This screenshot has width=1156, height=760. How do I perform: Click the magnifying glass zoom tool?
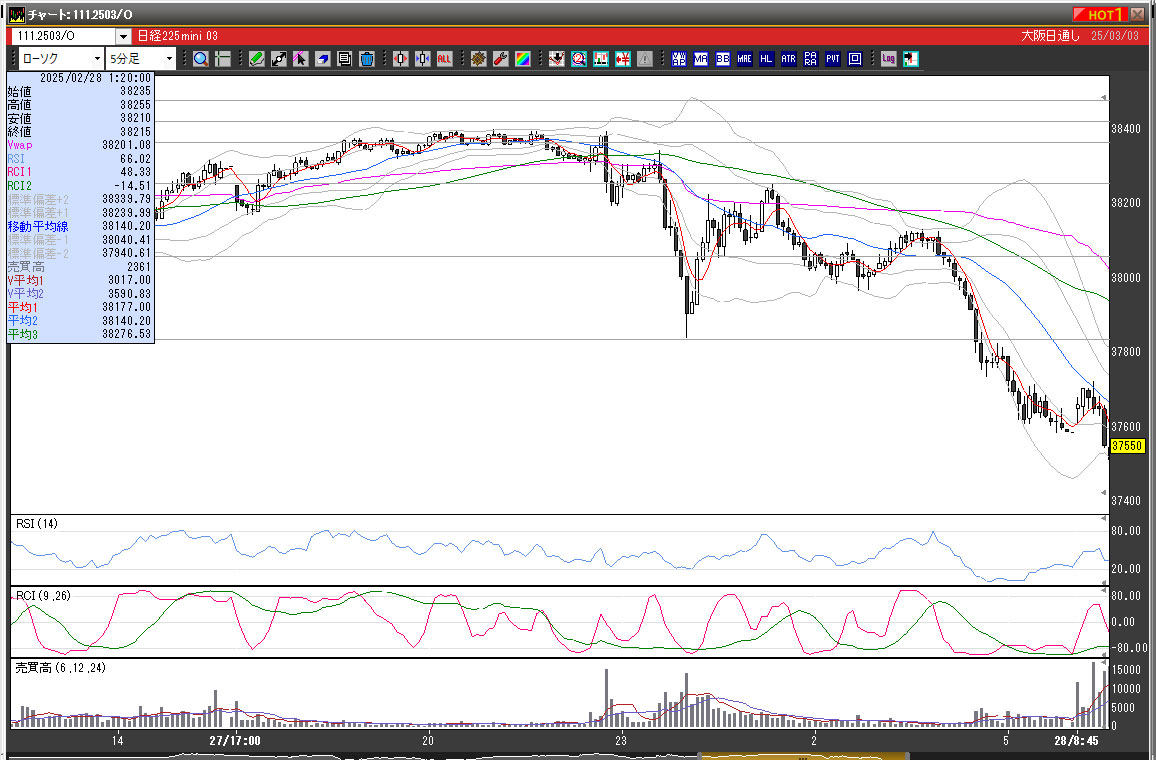[200, 59]
